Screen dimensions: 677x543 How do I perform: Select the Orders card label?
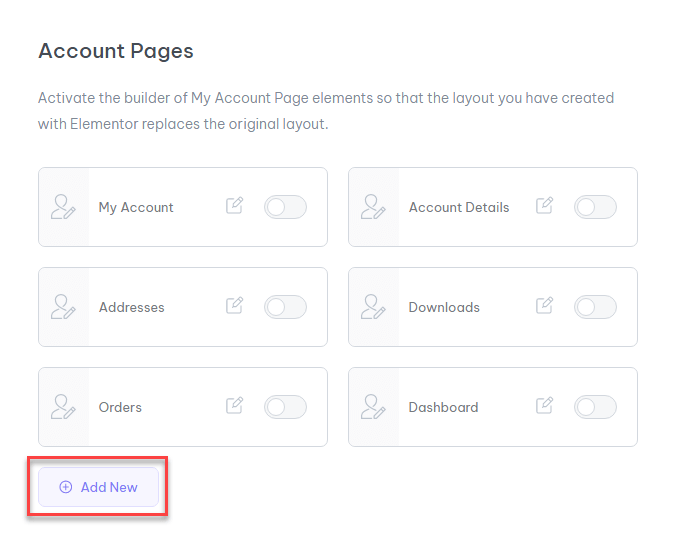pos(120,407)
